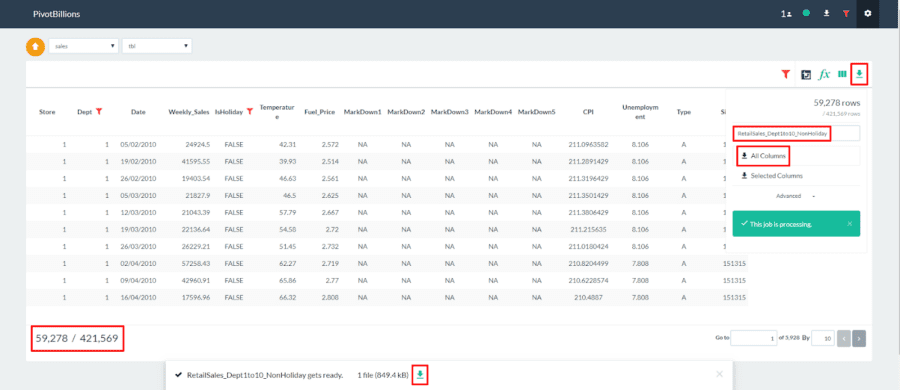Click the Unemployment column header
The height and width of the screenshot is (390, 900).
[640, 112]
